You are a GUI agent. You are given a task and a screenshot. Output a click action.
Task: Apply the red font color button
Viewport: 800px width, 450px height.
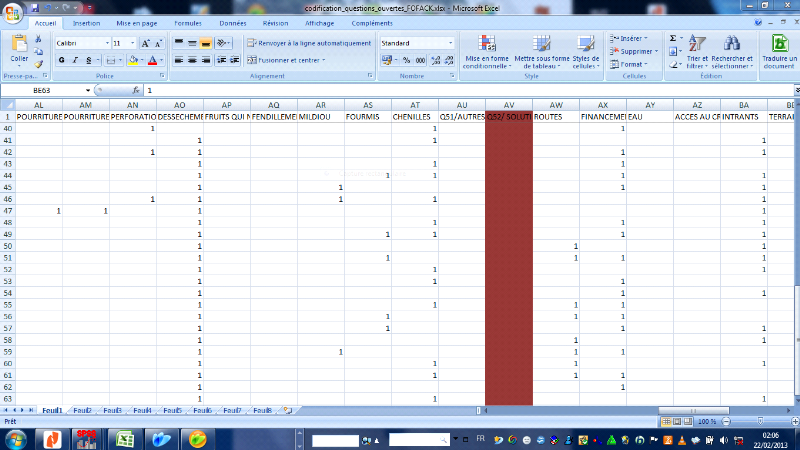coord(152,60)
